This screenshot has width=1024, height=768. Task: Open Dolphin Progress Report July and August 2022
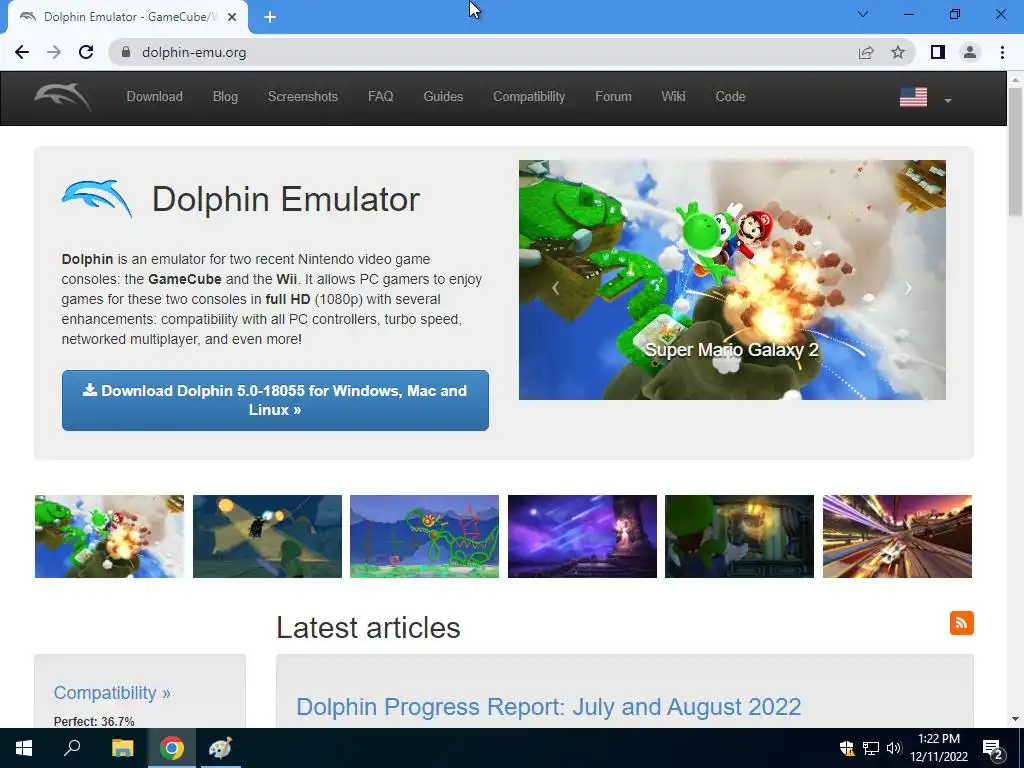point(549,707)
